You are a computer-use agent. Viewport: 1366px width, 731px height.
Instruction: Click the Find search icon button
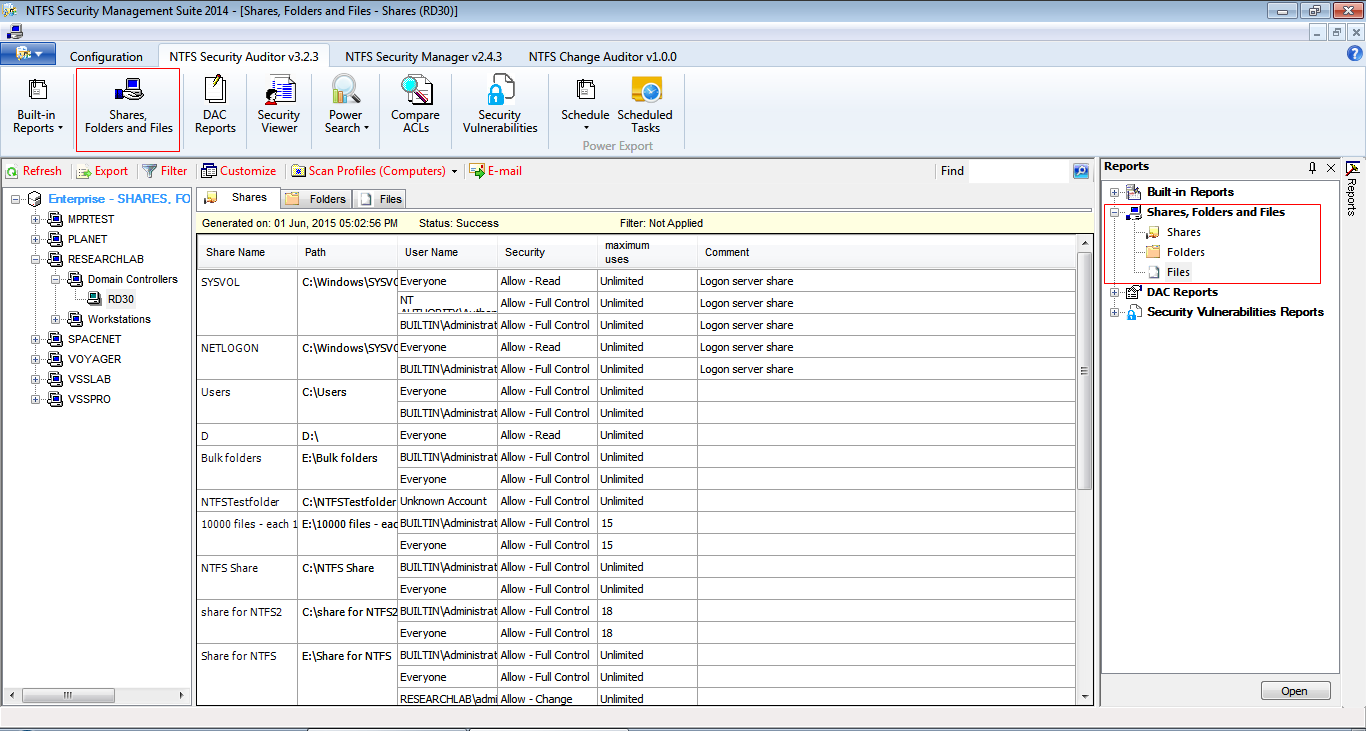(x=1080, y=171)
